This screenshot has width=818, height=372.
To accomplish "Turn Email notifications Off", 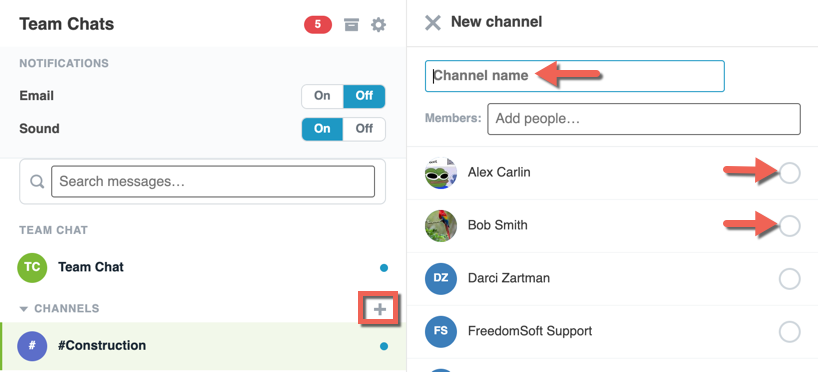I will click(x=364, y=96).
